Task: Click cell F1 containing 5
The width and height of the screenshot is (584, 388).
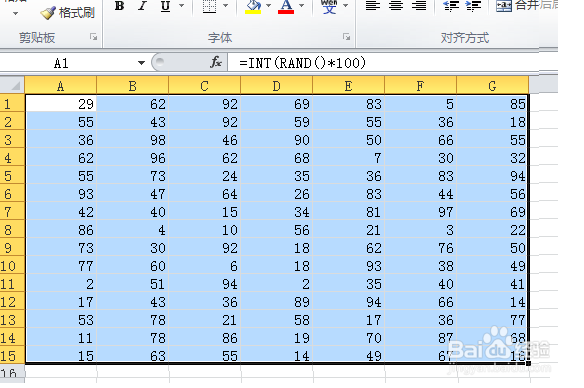Action: [x=420, y=104]
